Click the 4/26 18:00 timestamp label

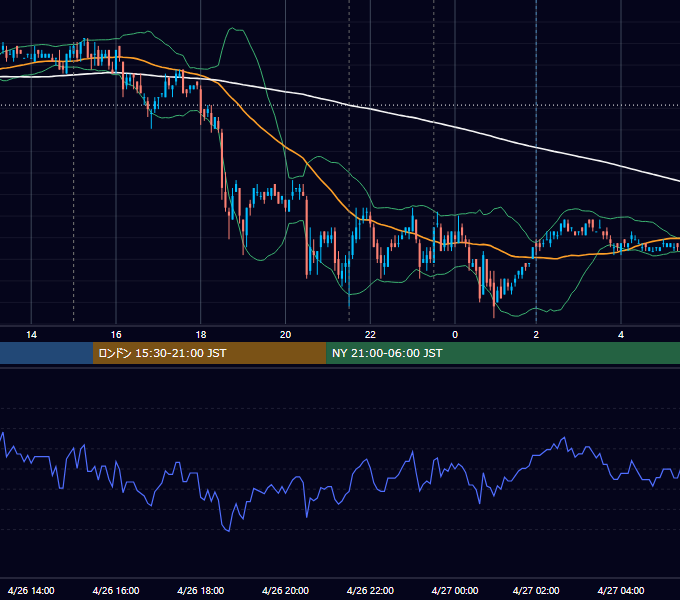(201, 590)
